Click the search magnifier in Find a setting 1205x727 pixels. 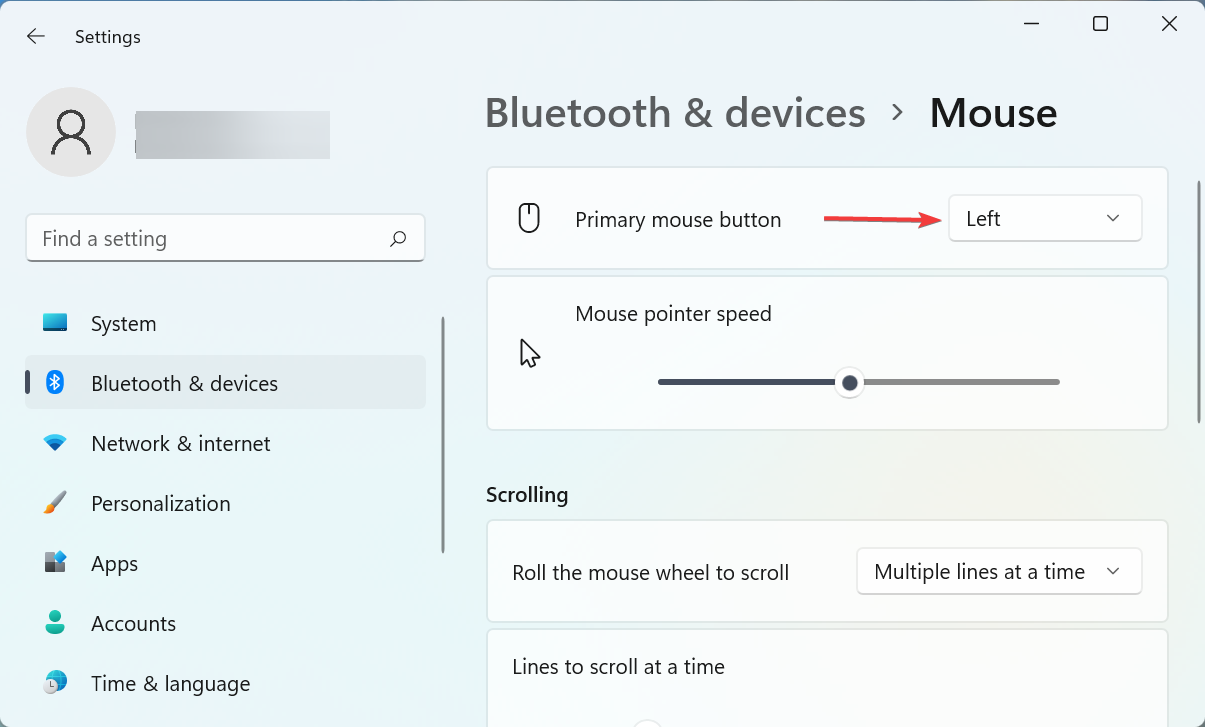pos(397,238)
